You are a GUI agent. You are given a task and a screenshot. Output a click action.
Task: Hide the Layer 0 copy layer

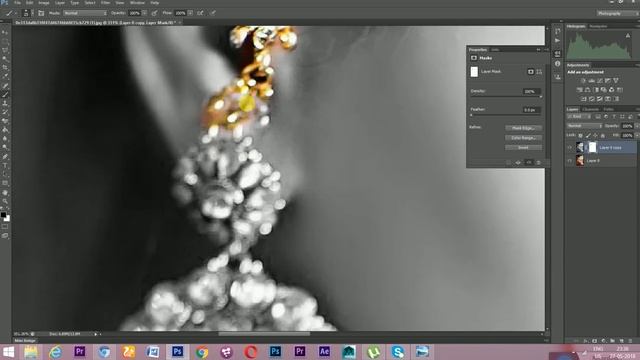tap(570, 147)
